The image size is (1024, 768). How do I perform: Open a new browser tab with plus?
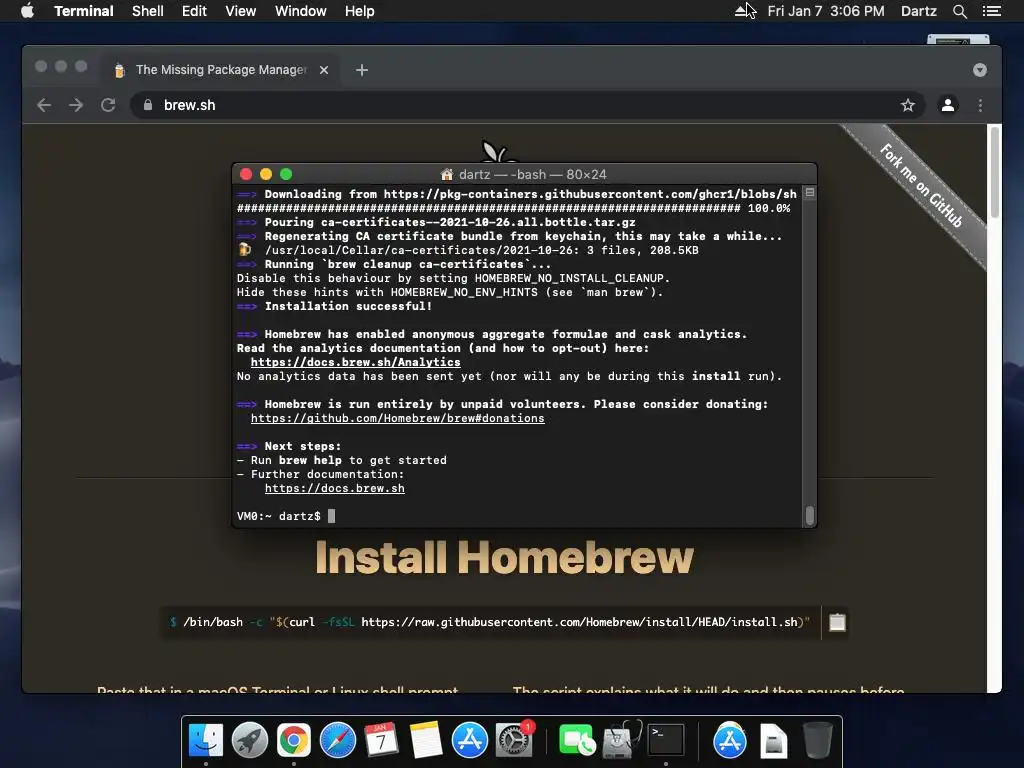[362, 70]
